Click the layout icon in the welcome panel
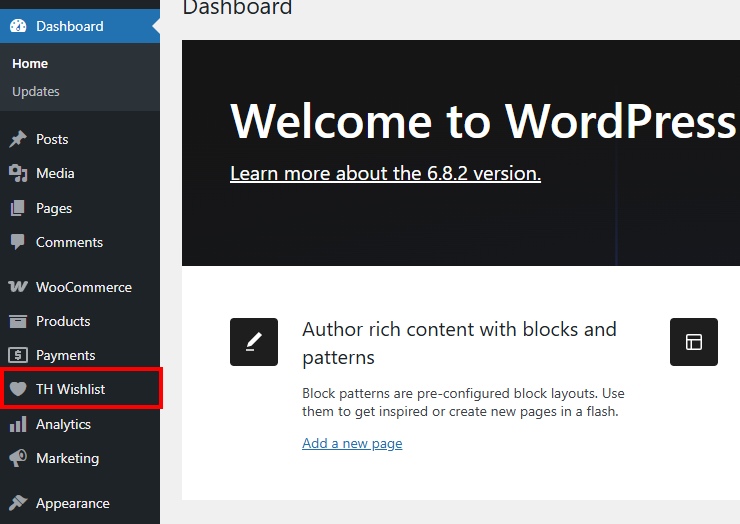Viewport: 740px width, 524px height. [694, 342]
